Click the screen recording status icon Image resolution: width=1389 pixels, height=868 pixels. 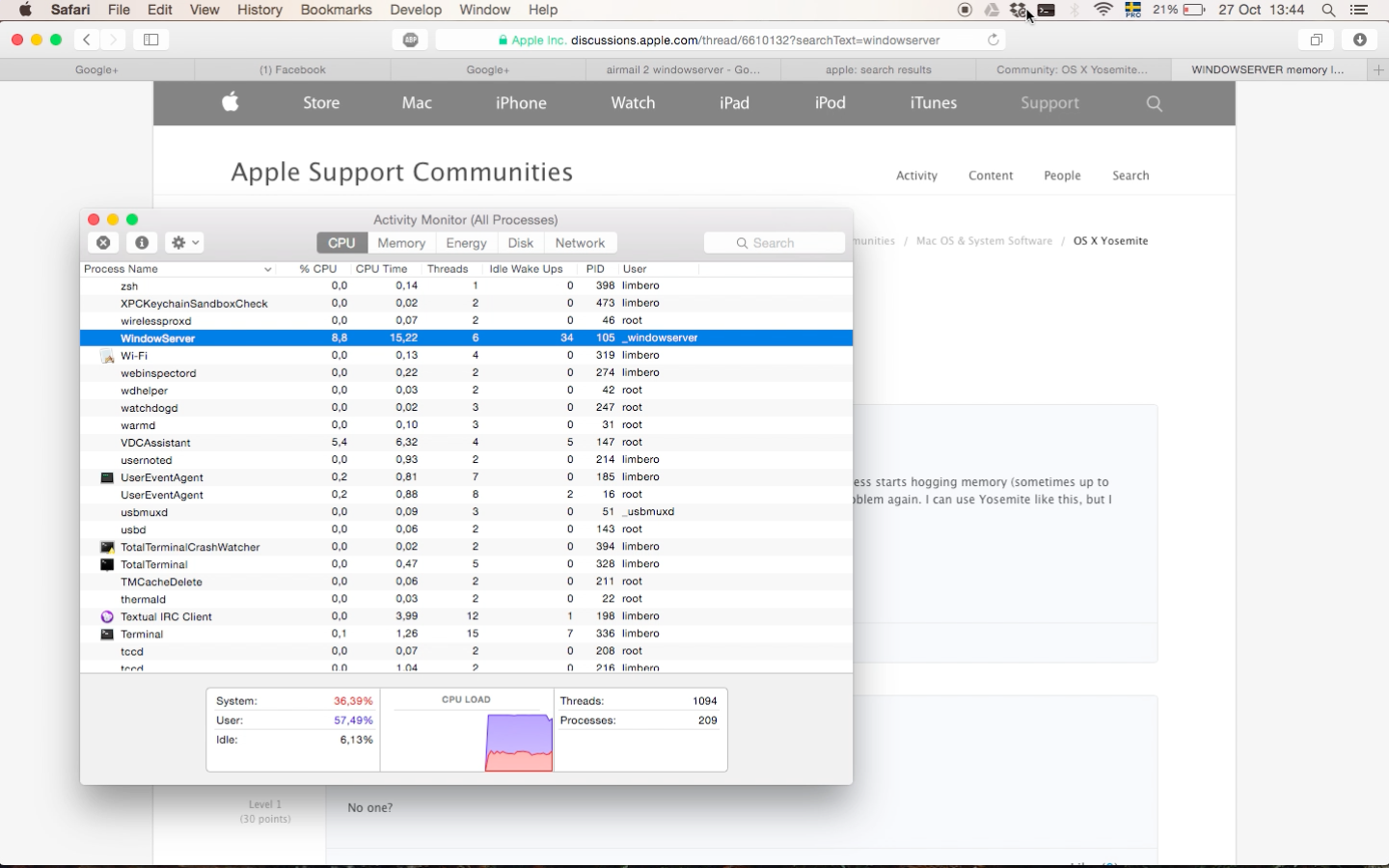point(965,10)
